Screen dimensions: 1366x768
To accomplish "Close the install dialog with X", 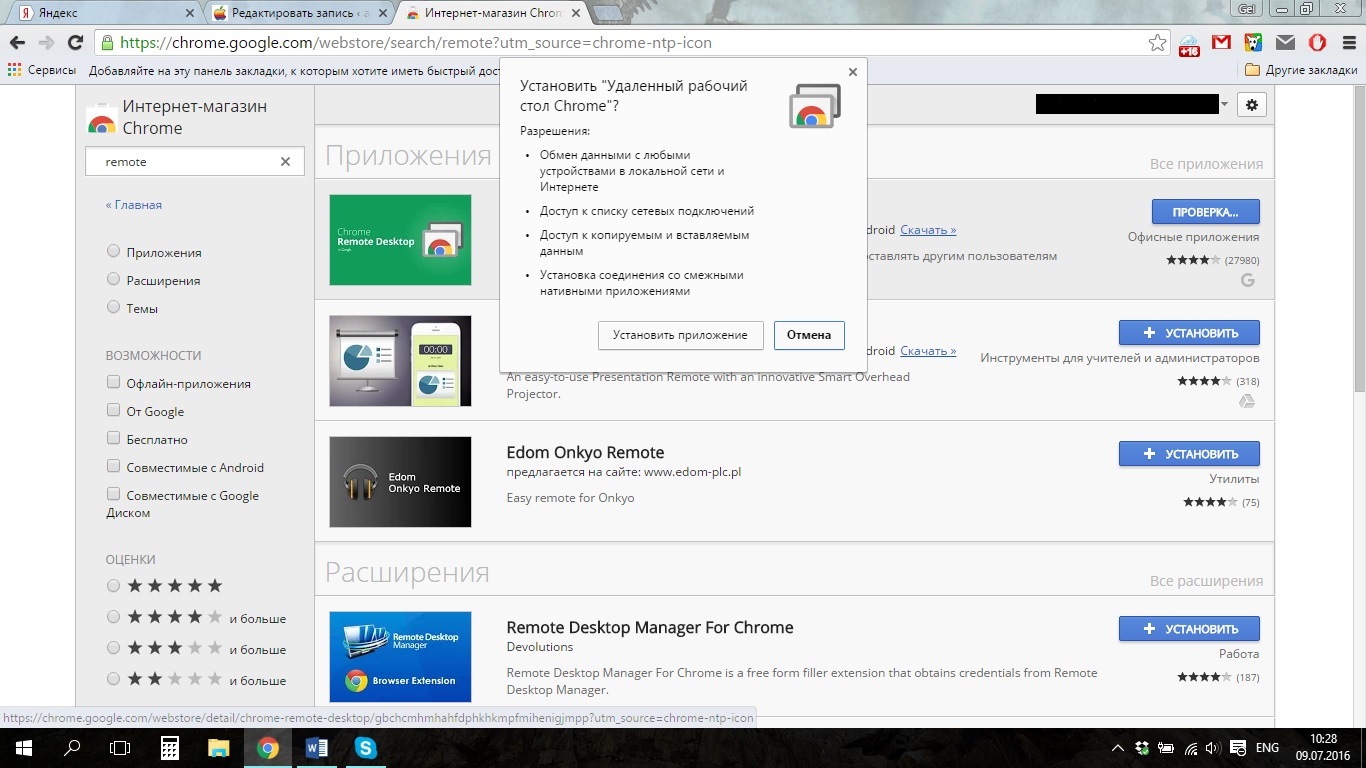I will tap(853, 72).
